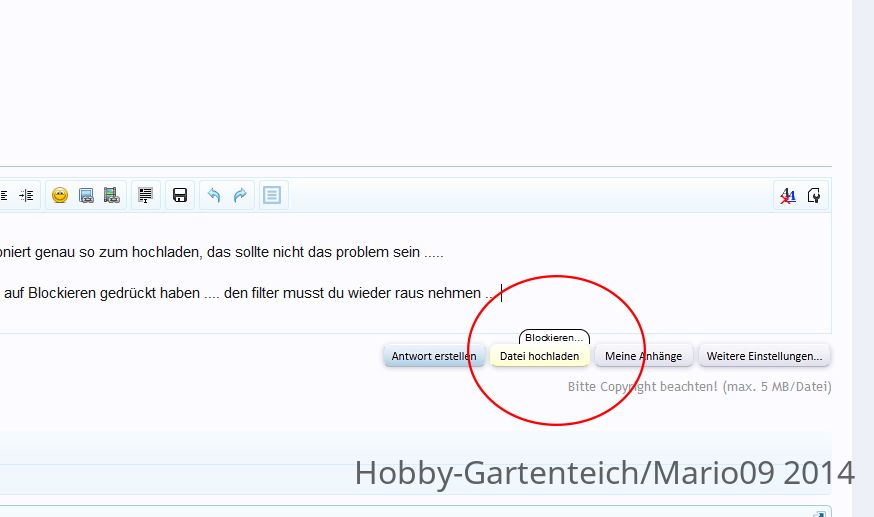Click the grayed text-block toolbar icon

tap(272, 196)
